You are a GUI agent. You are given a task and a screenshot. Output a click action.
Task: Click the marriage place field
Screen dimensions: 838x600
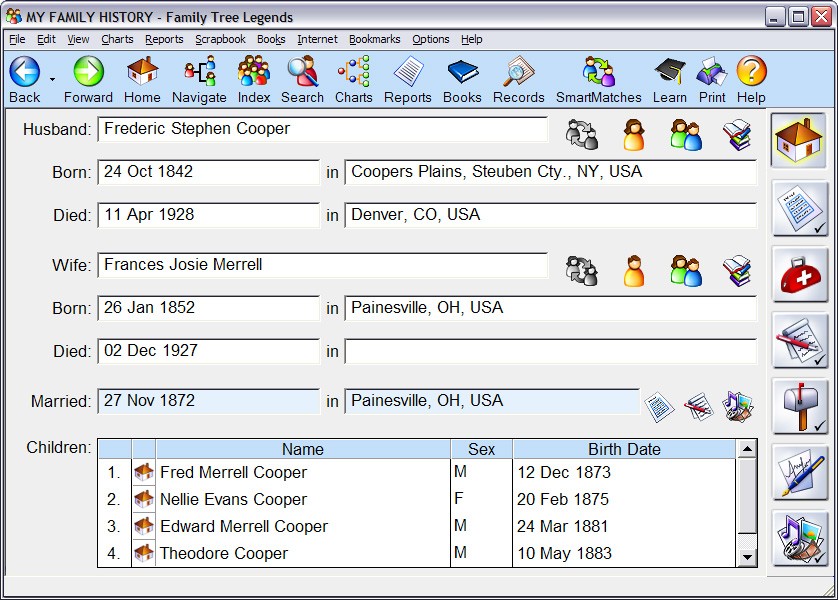pyautogui.click(x=492, y=401)
